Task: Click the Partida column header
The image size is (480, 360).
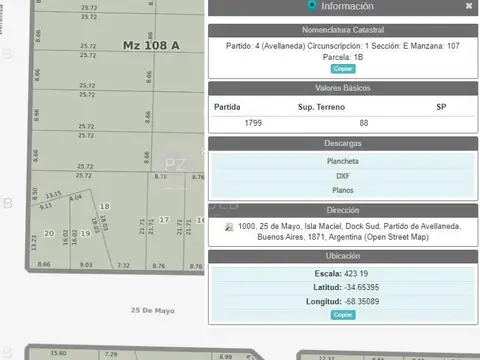Action: pos(227,107)
